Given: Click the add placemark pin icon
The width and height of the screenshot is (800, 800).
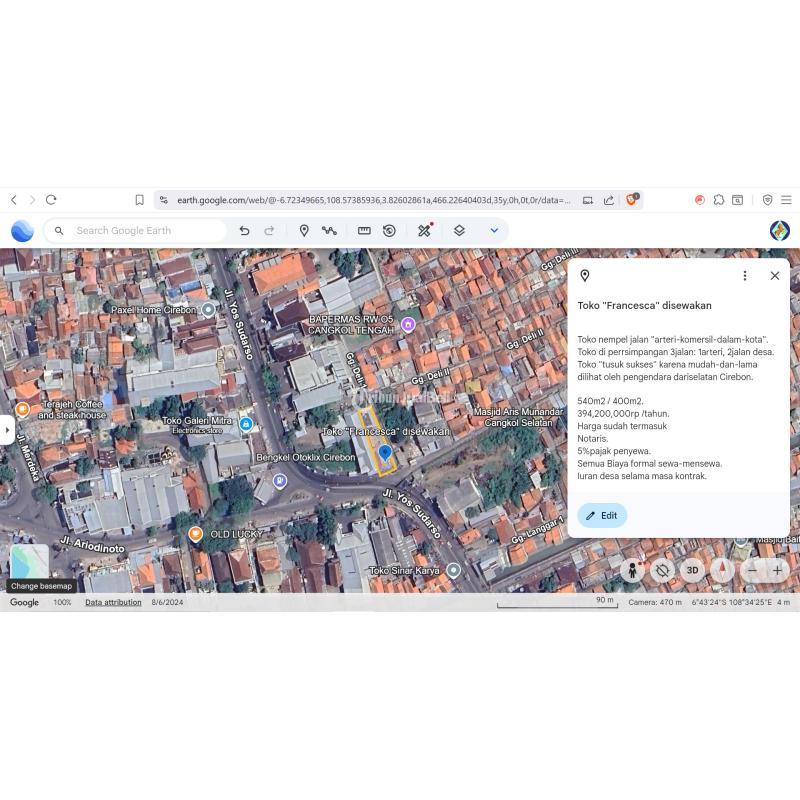Looking at the screenshot, I should click(304, 231).
